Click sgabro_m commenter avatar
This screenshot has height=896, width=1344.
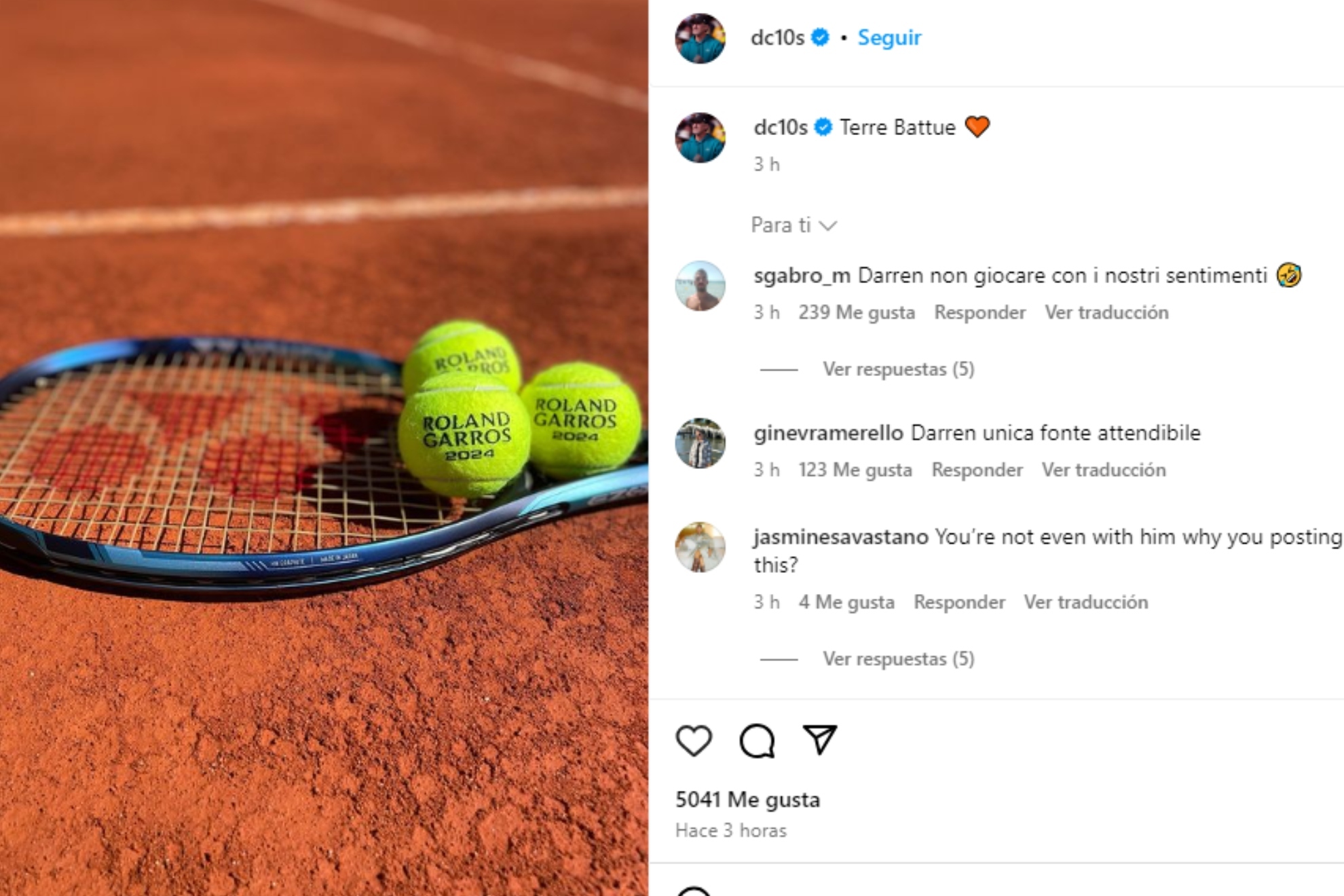(701, 286)
